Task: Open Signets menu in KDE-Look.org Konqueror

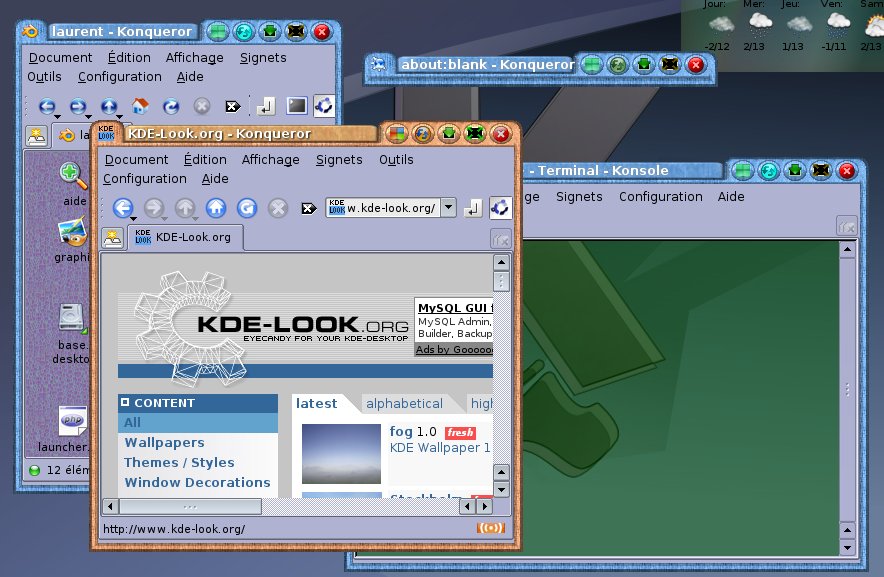Action: 339,160
